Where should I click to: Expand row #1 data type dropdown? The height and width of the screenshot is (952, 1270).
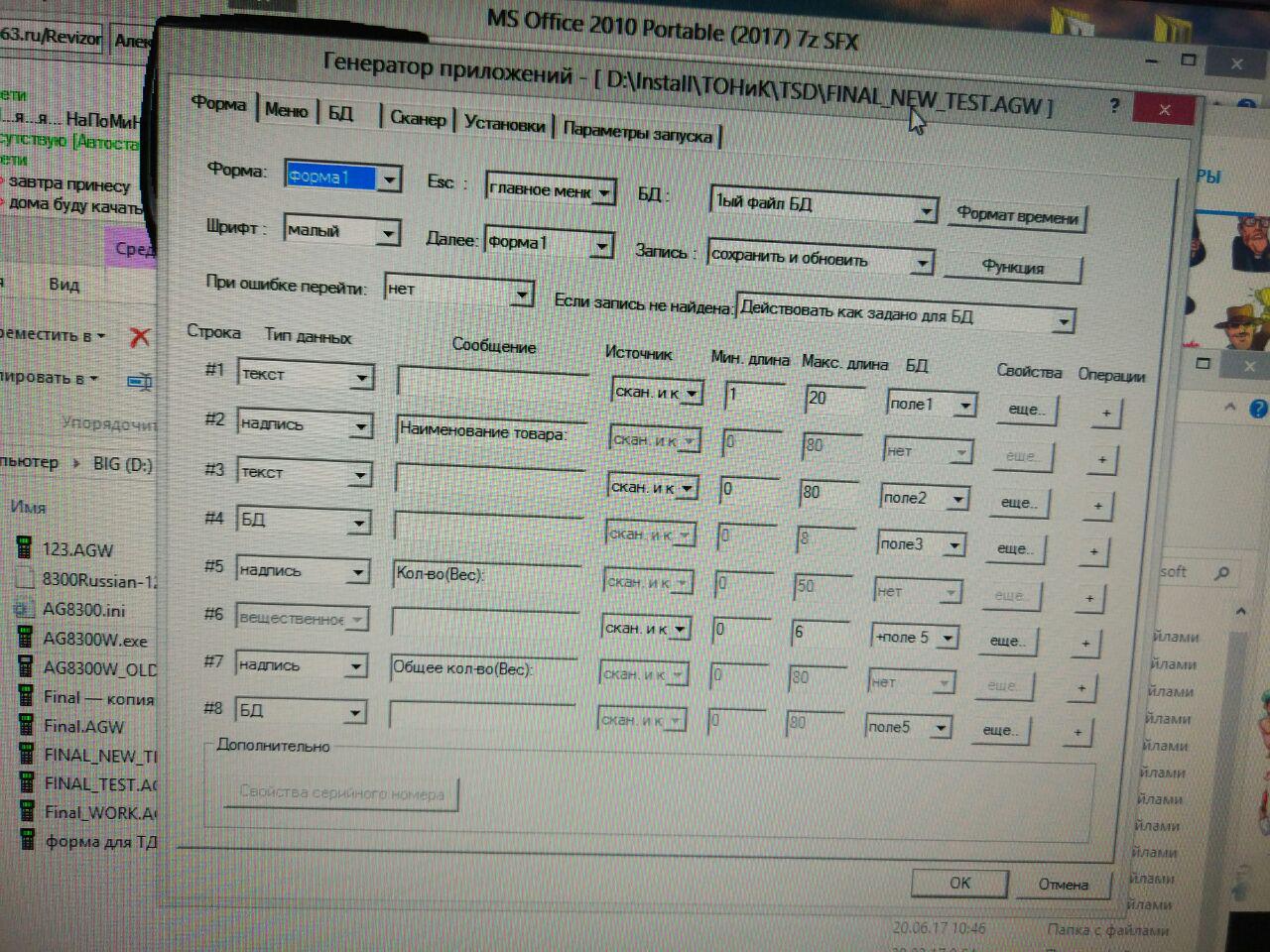[361, 377]
